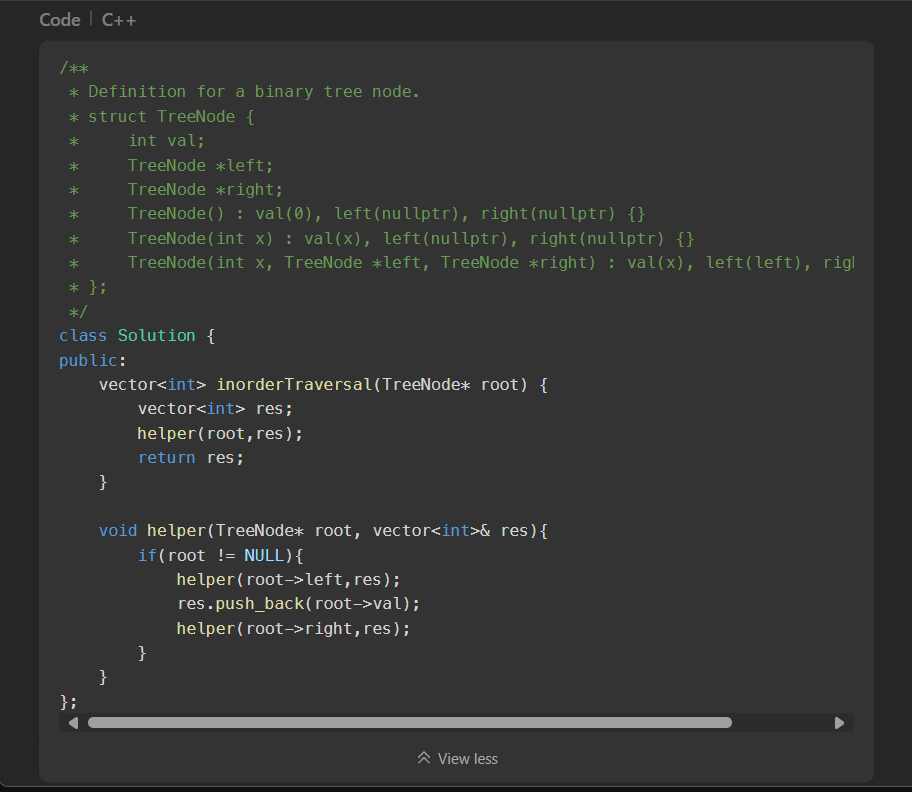Click the comment 'TreeNode() : val(0)' line

click(x=386, y=214)
